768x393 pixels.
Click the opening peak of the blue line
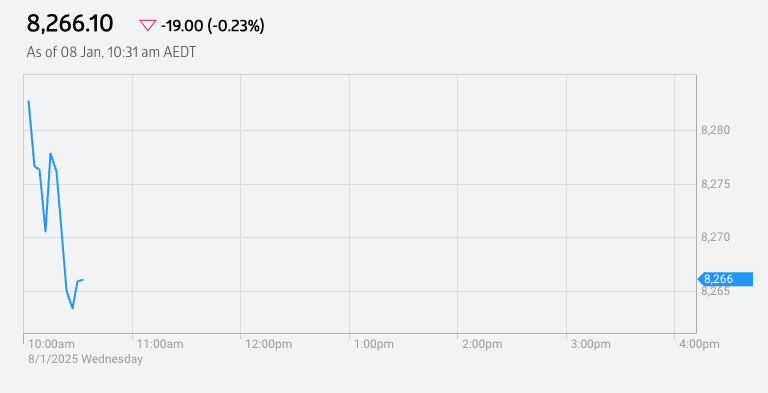pyautogui.click(x=28, y=101)
